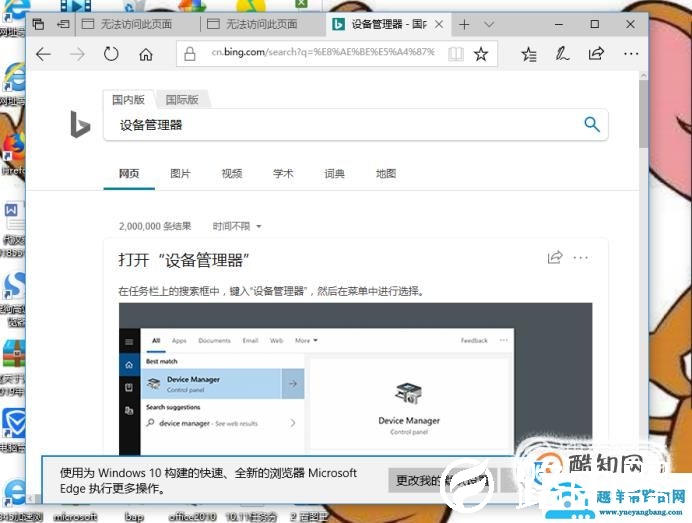This screenshot has height=523, width=692.
Task: Switch to 国内版 search tab
Action: tap(128, 100)
